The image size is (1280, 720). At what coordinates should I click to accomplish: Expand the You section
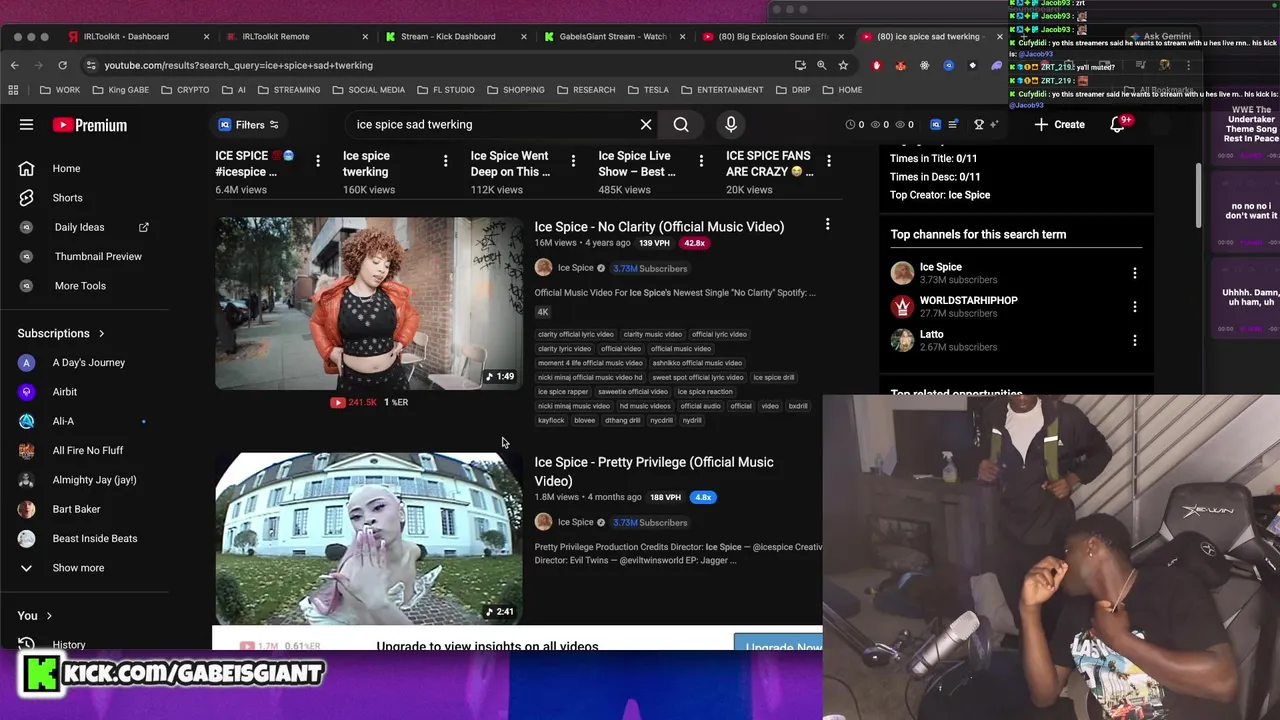pyautogui.click(x=35, y=615)
